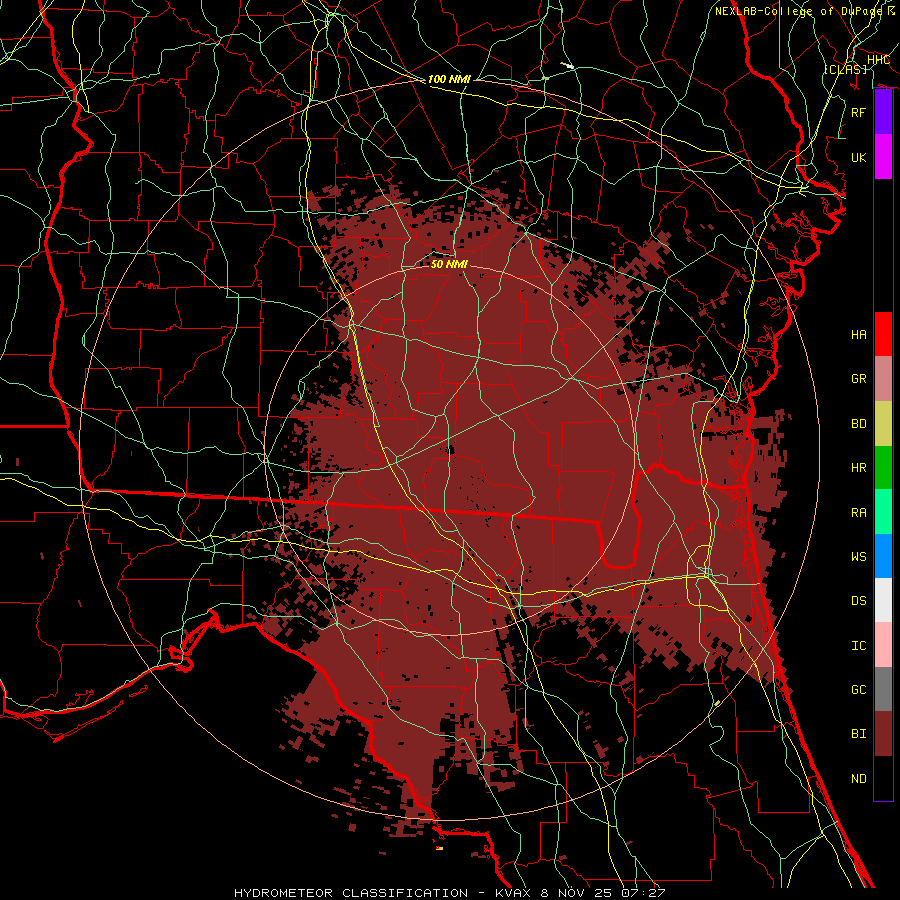Screen dimensions: 900x900
Task: Click the WS legend label
Action: pos(858,557)
